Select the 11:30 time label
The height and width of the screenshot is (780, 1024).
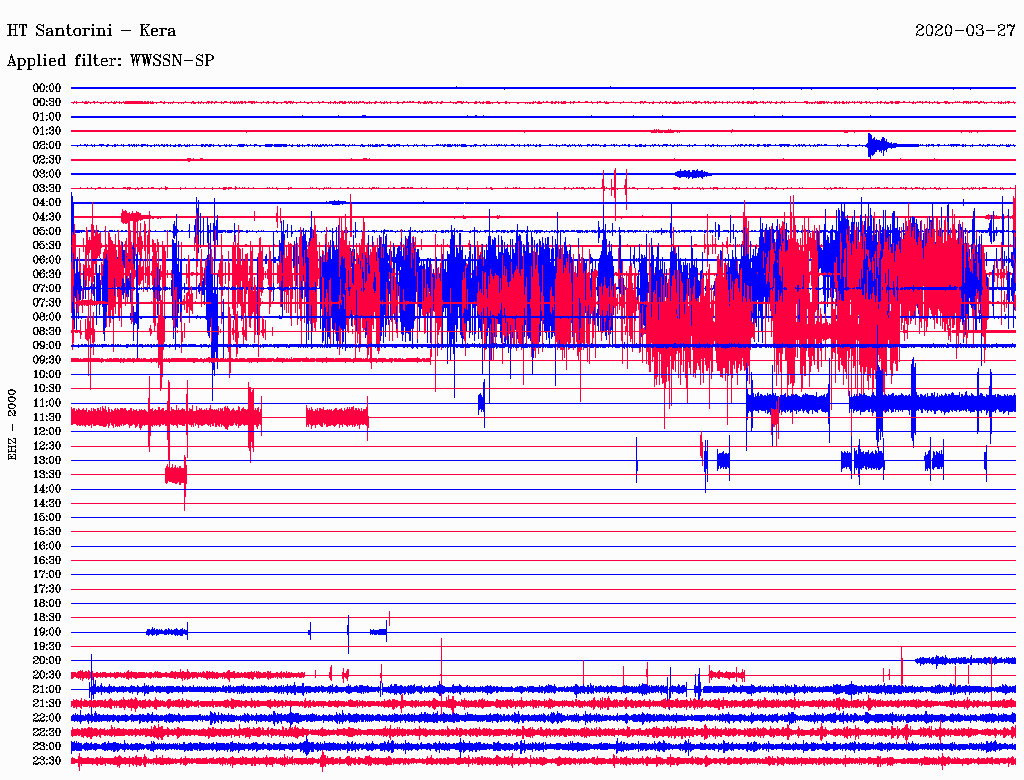tap(47, 418)
